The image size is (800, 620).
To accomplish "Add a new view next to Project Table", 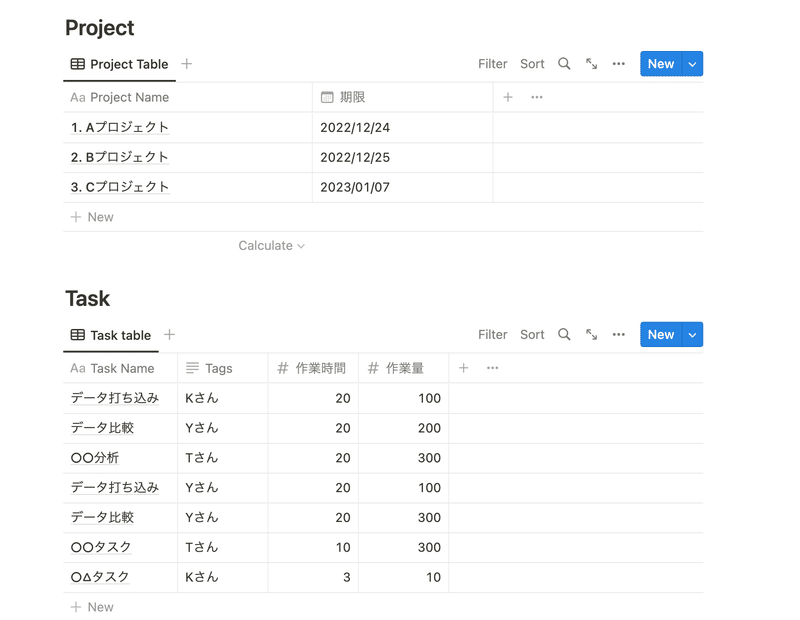I will click(x=187, y=64).
